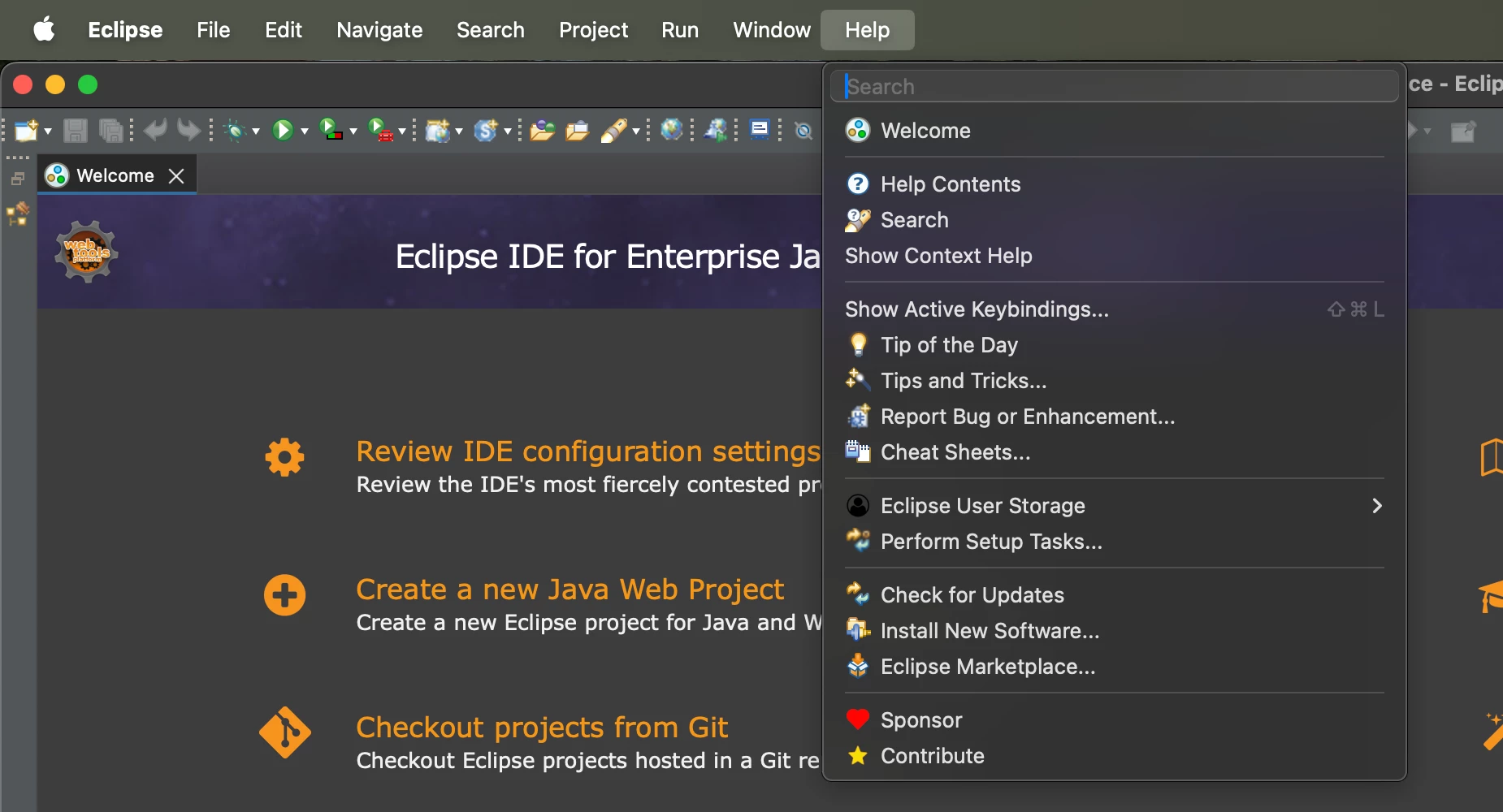Choose Show Context Help
Screen dimensions: 1503x812
(1115, 256)
